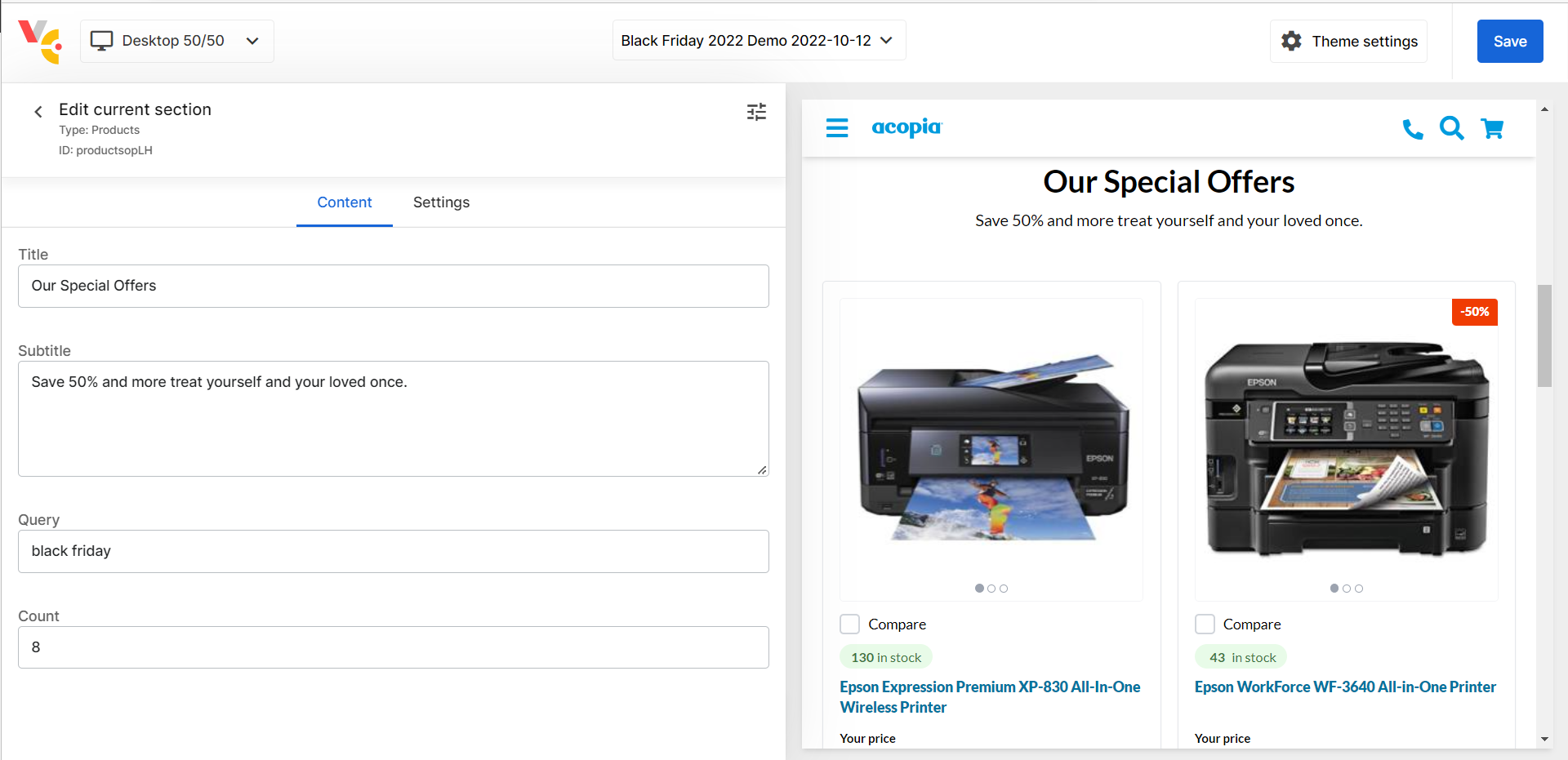Open the Epson WorkForce WF-3640 product link
The width and height of the screenshot is (1568, 760).
click(x=1345, y=687)
